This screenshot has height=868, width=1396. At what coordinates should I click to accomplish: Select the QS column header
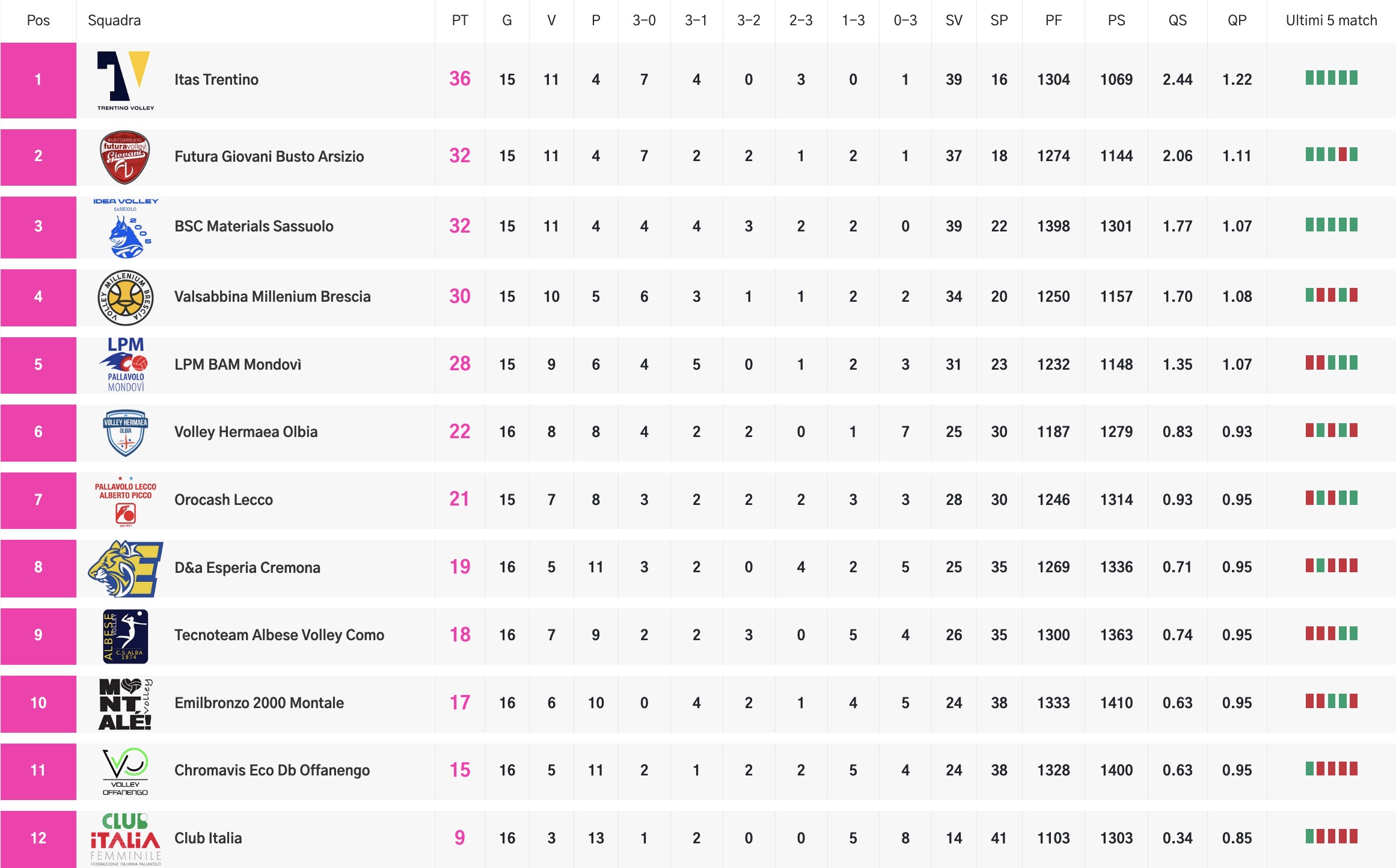[x=1177, y=20]
